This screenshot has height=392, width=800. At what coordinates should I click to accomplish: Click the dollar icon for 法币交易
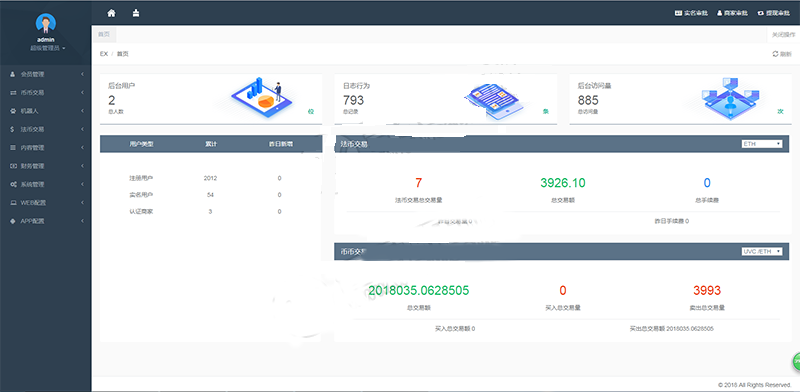[x=13, y=129]
